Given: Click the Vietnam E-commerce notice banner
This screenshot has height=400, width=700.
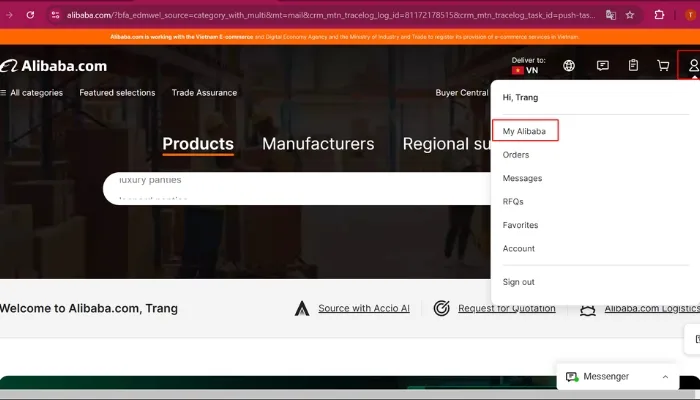Looking at the screenshot, I should (345, 37).
